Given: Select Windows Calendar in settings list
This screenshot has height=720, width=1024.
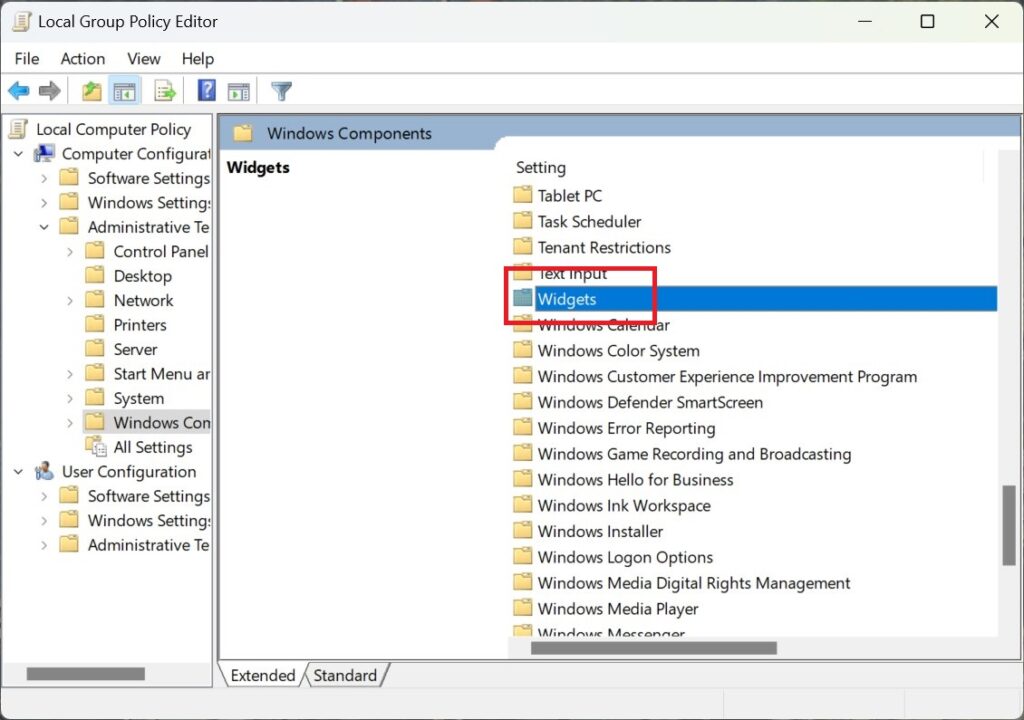Looking at the screenshot, I should coord(603,324).
